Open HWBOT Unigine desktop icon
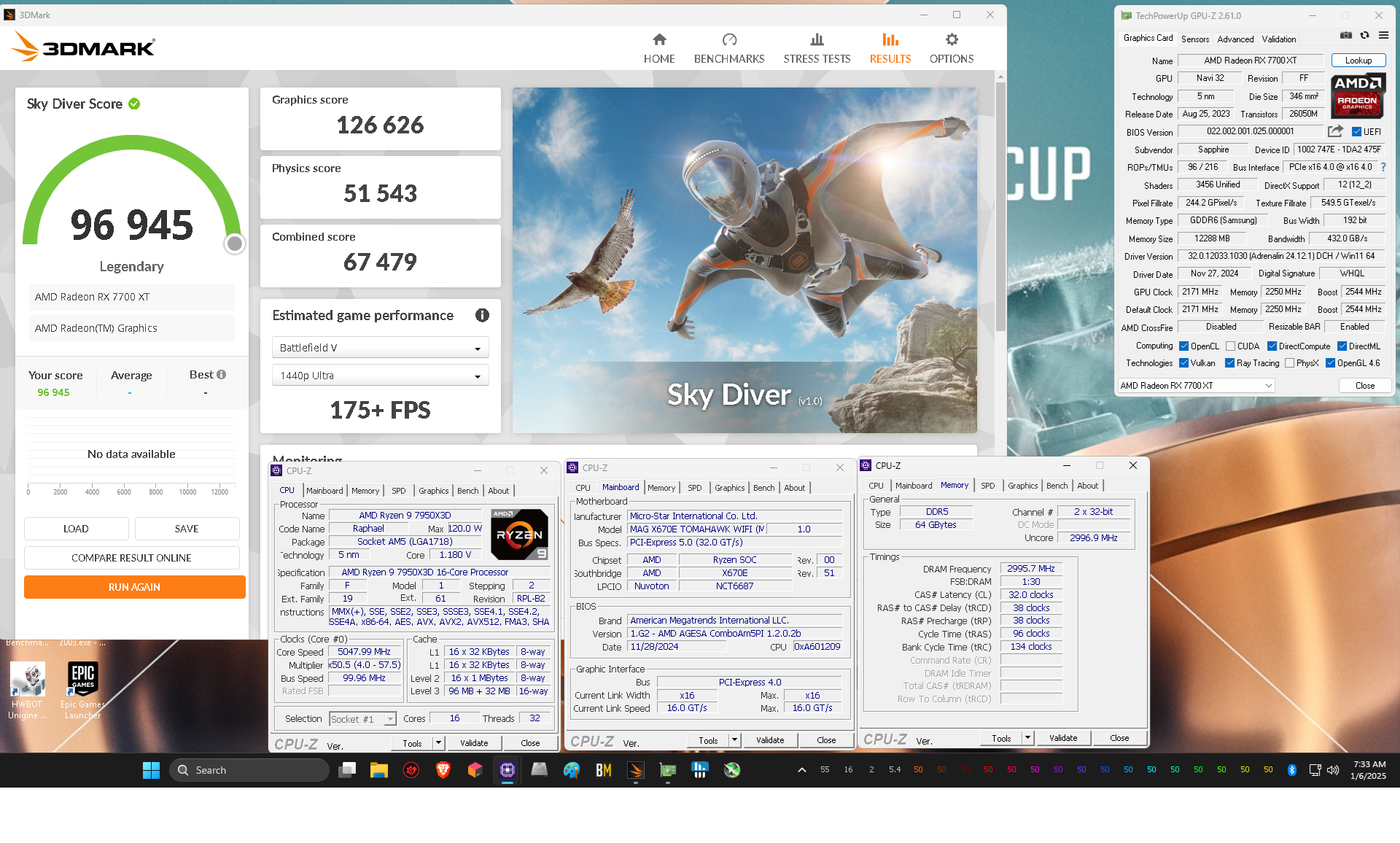This screenshot has height=843, width=1400. [x=28, y=691]
